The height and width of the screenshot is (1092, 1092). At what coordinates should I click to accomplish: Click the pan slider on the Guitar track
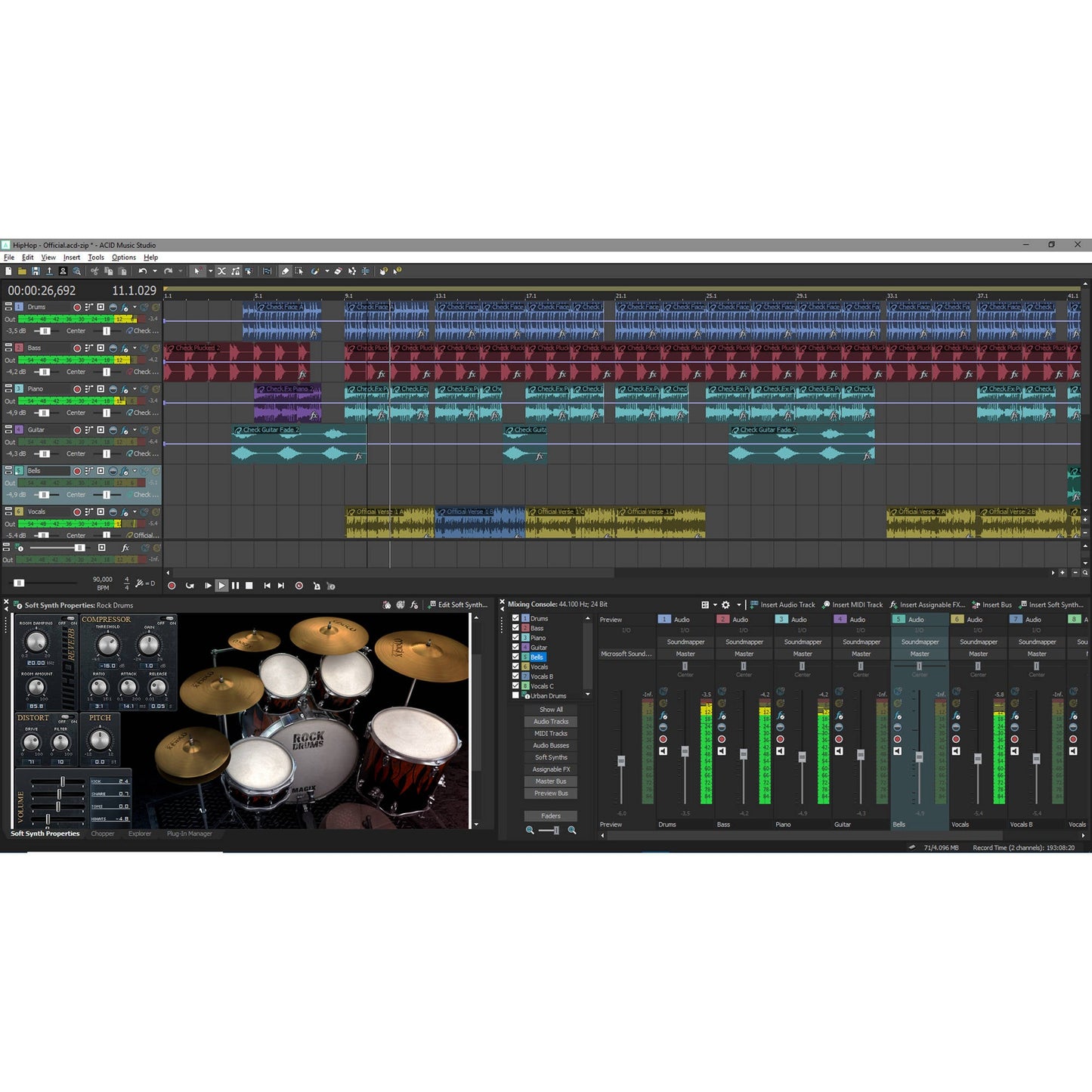[106, 453]
